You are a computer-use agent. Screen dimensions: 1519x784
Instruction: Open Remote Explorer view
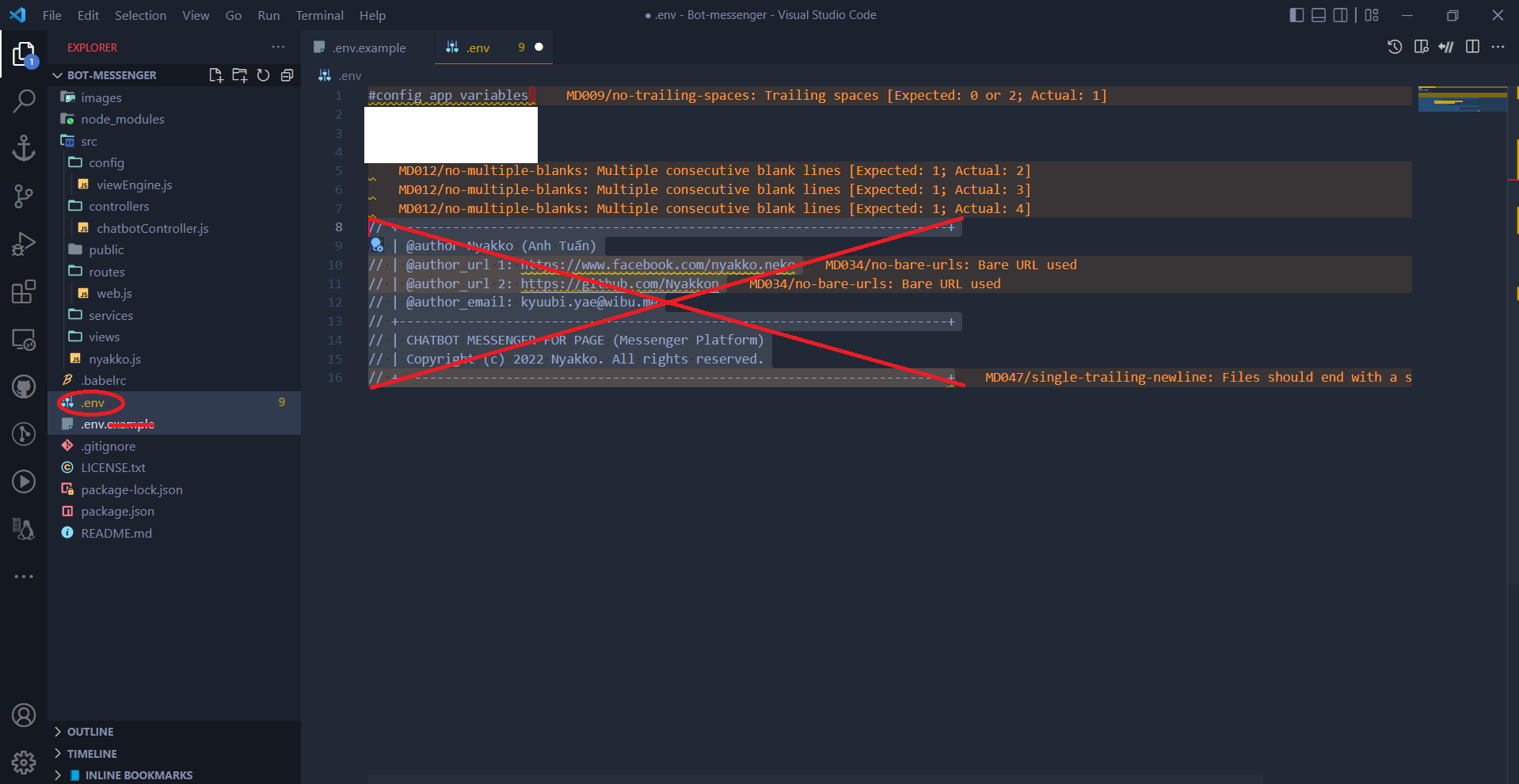[x=24, y=340]
